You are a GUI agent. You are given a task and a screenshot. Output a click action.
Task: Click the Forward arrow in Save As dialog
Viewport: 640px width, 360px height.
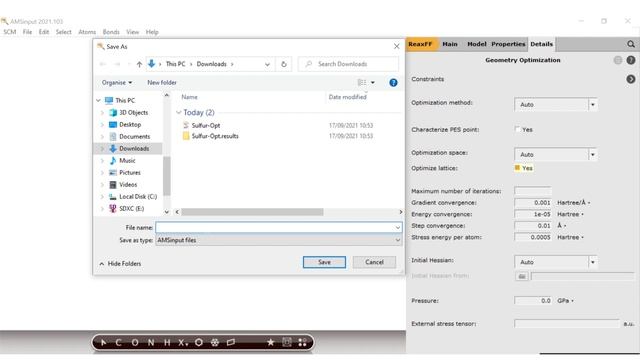pyautogui.click(x=117, y=64)
